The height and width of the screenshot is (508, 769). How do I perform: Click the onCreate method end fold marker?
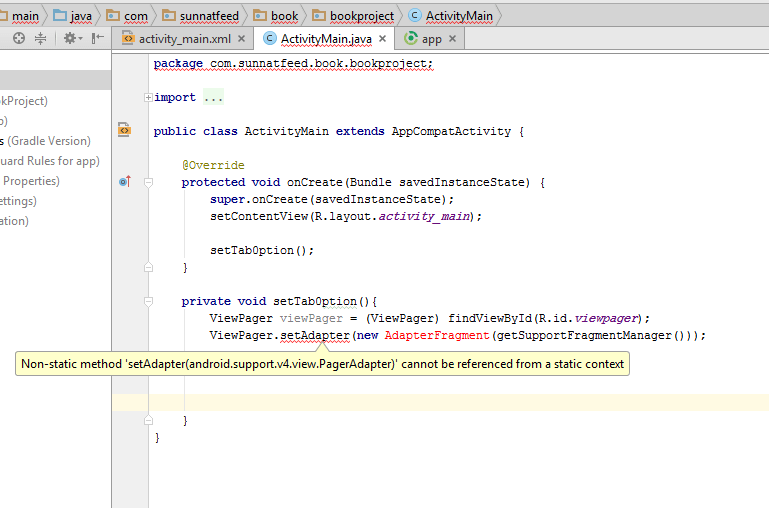(x=148, y=268)
